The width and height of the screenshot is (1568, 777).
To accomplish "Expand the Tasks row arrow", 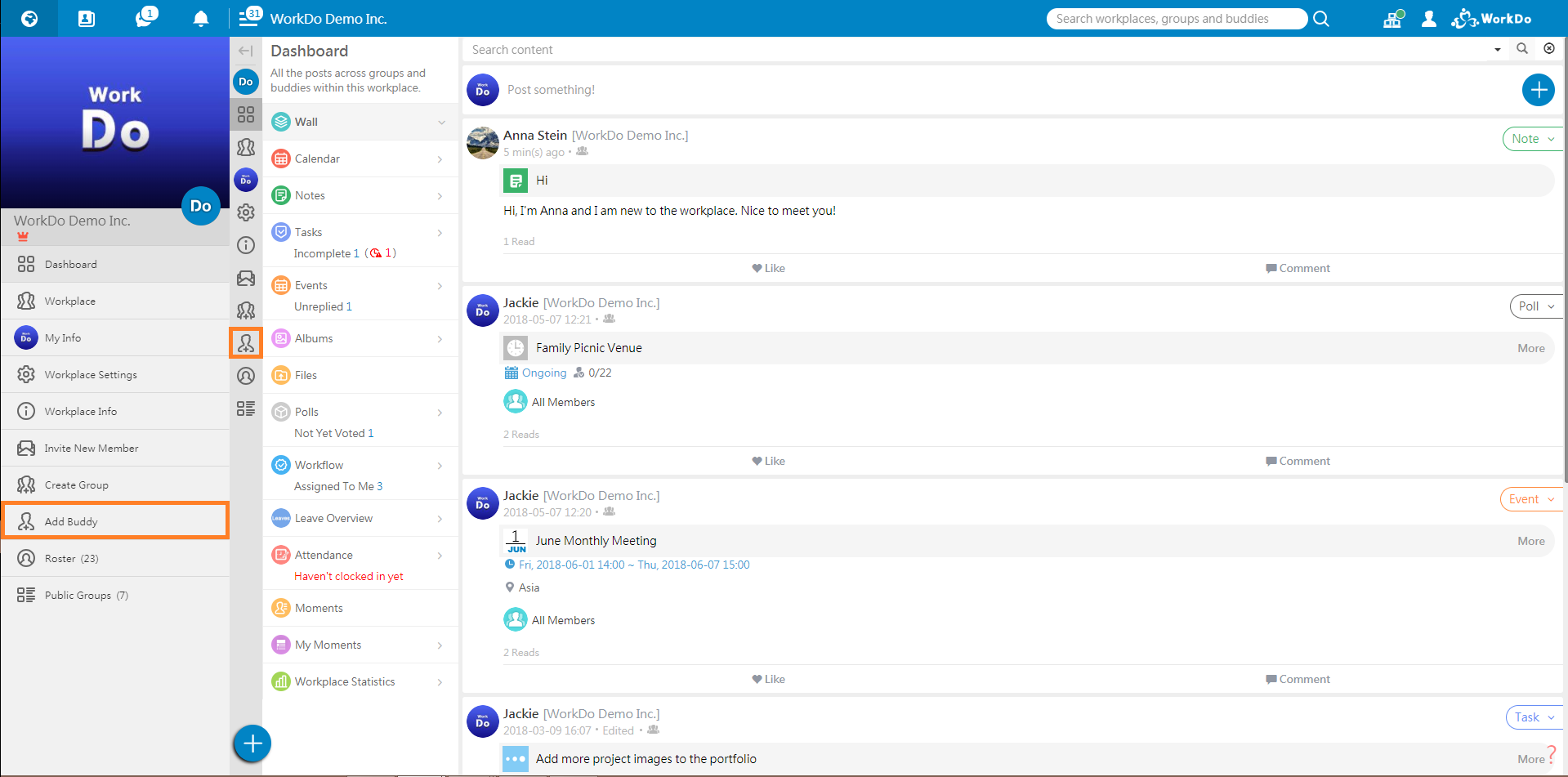I will (x=440, y=233).
